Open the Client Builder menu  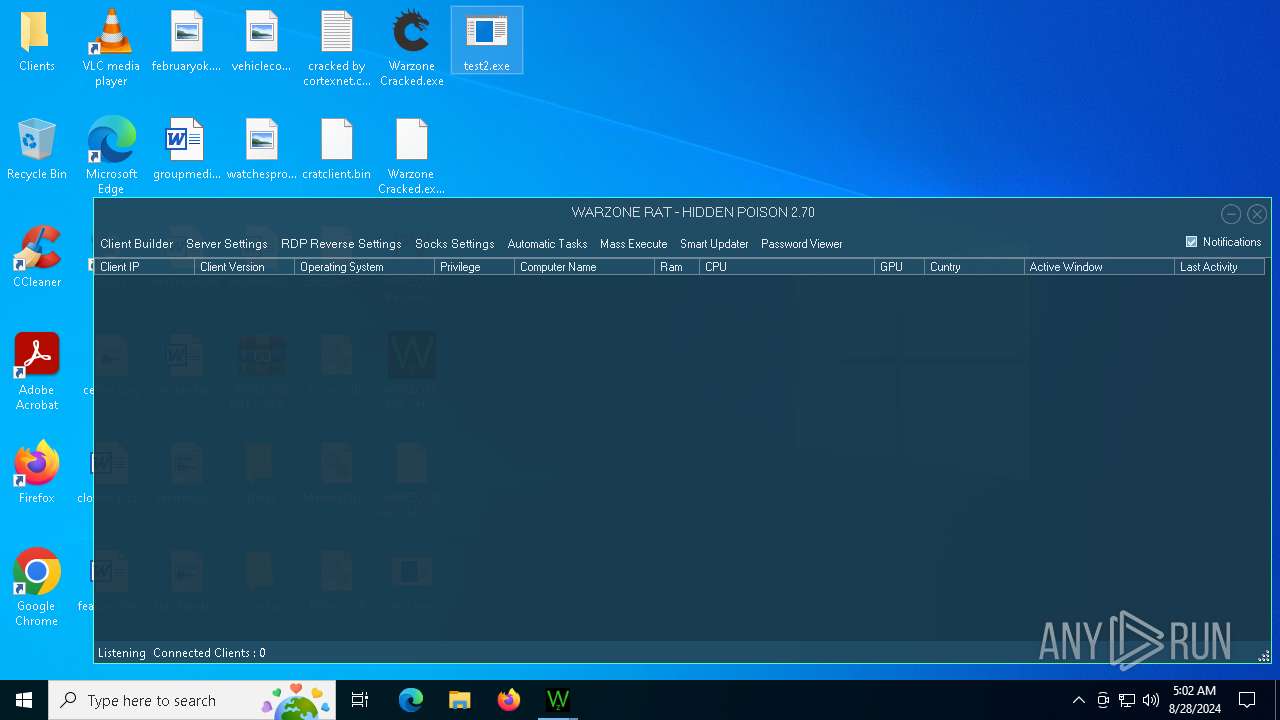[136, 244]
